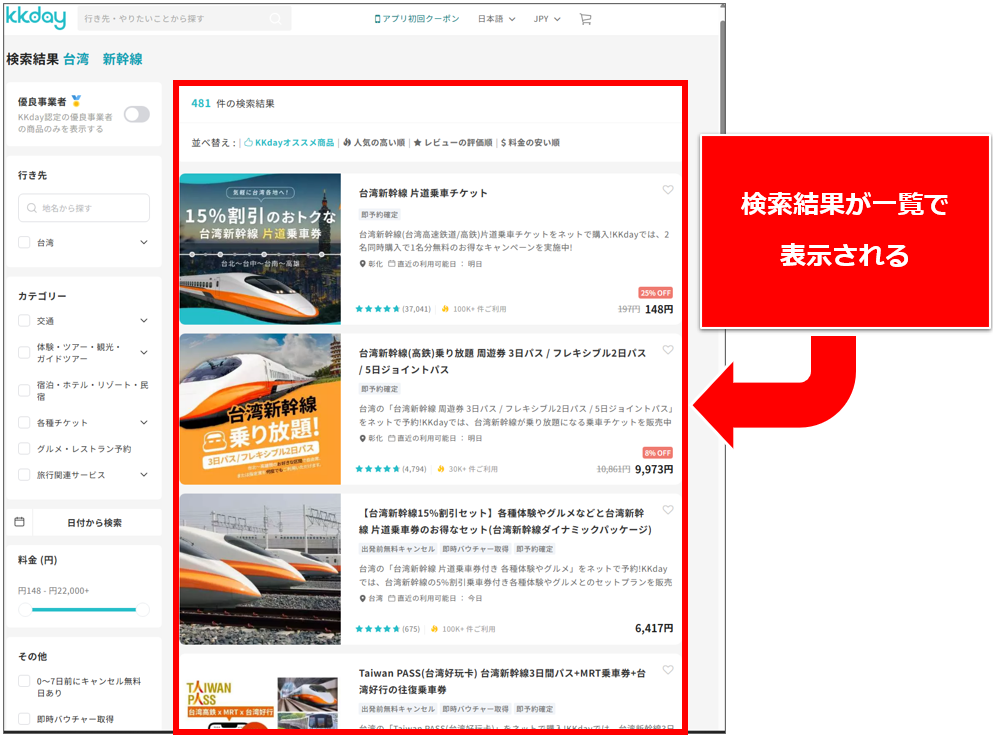Open 台湾新幹線(高鉄)乗り放題 周遊券 title
Screen dimensions: 993x738
(x=502, y=361)
